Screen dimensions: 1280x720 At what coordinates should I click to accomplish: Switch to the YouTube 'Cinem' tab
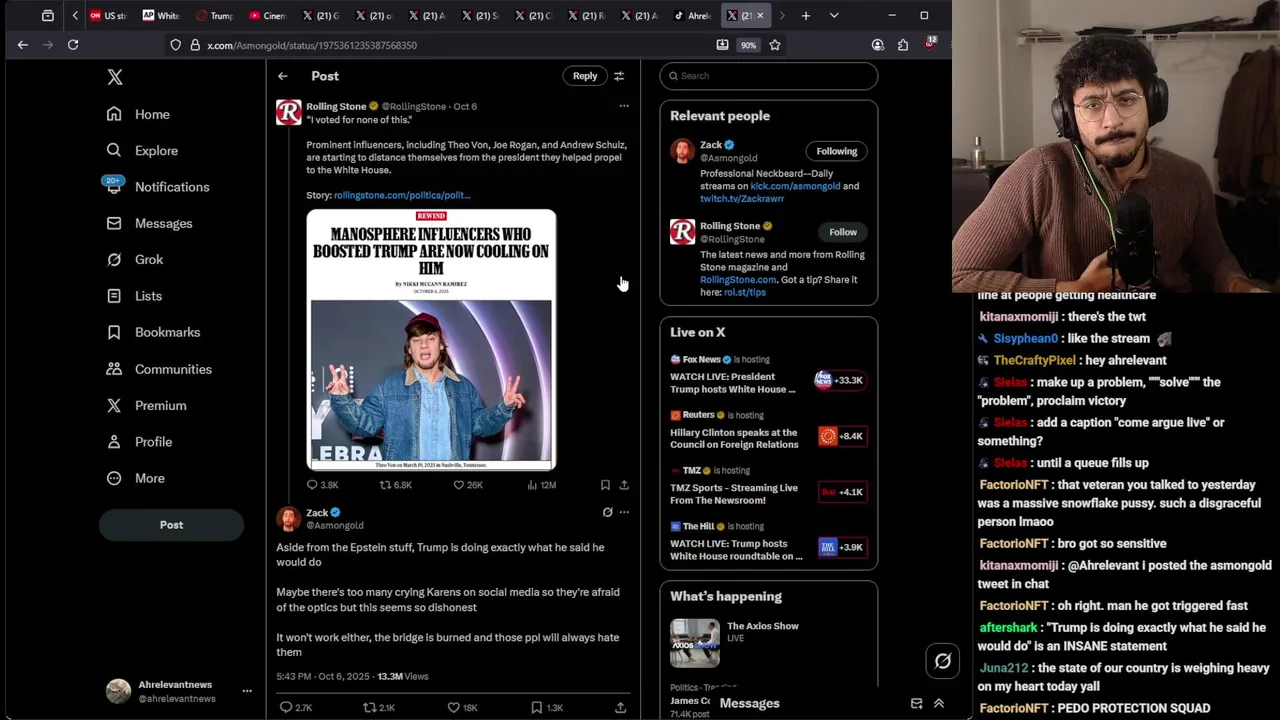[267, 16]
